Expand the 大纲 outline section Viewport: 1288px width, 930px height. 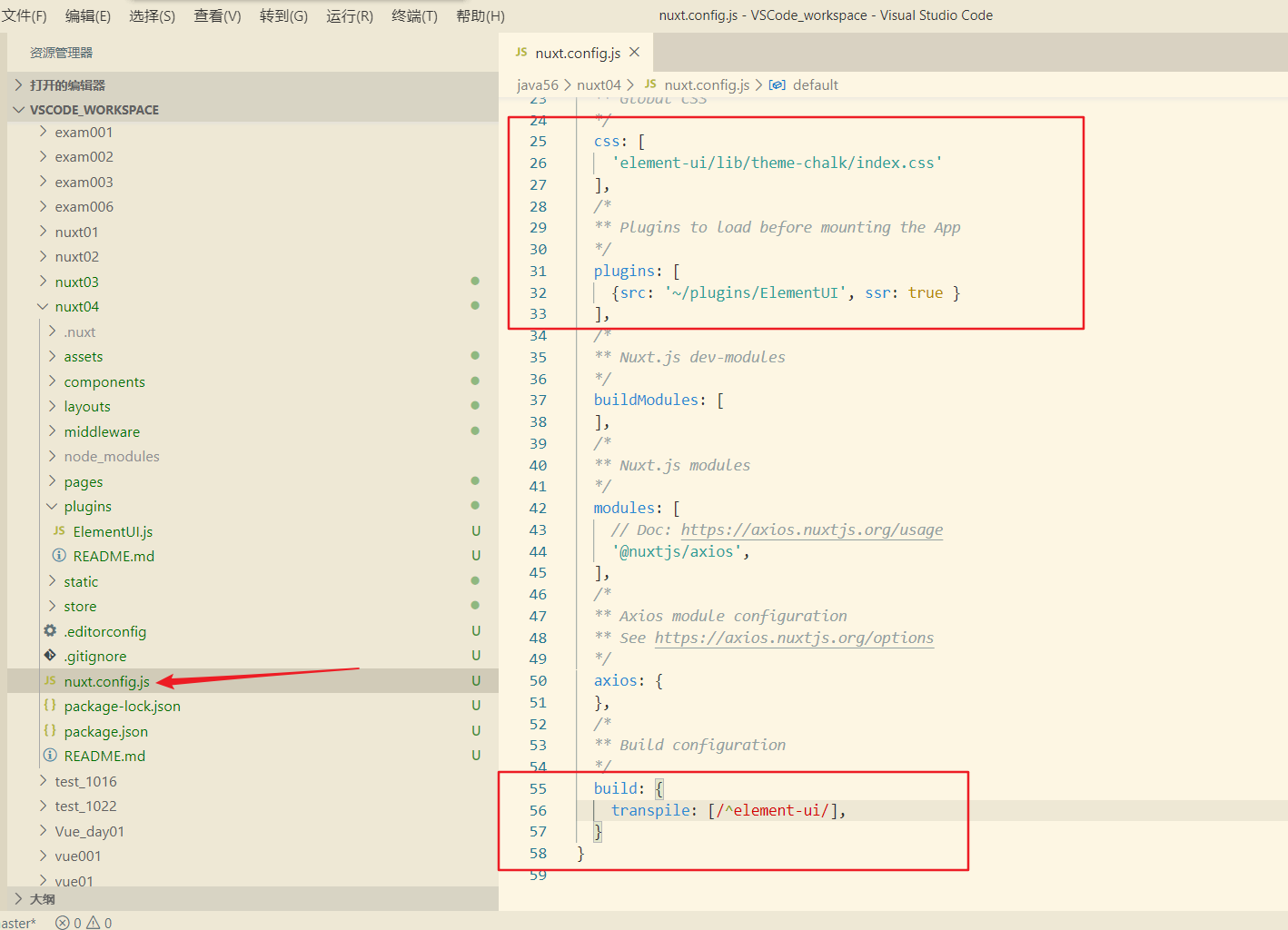(x=19, y=898)
